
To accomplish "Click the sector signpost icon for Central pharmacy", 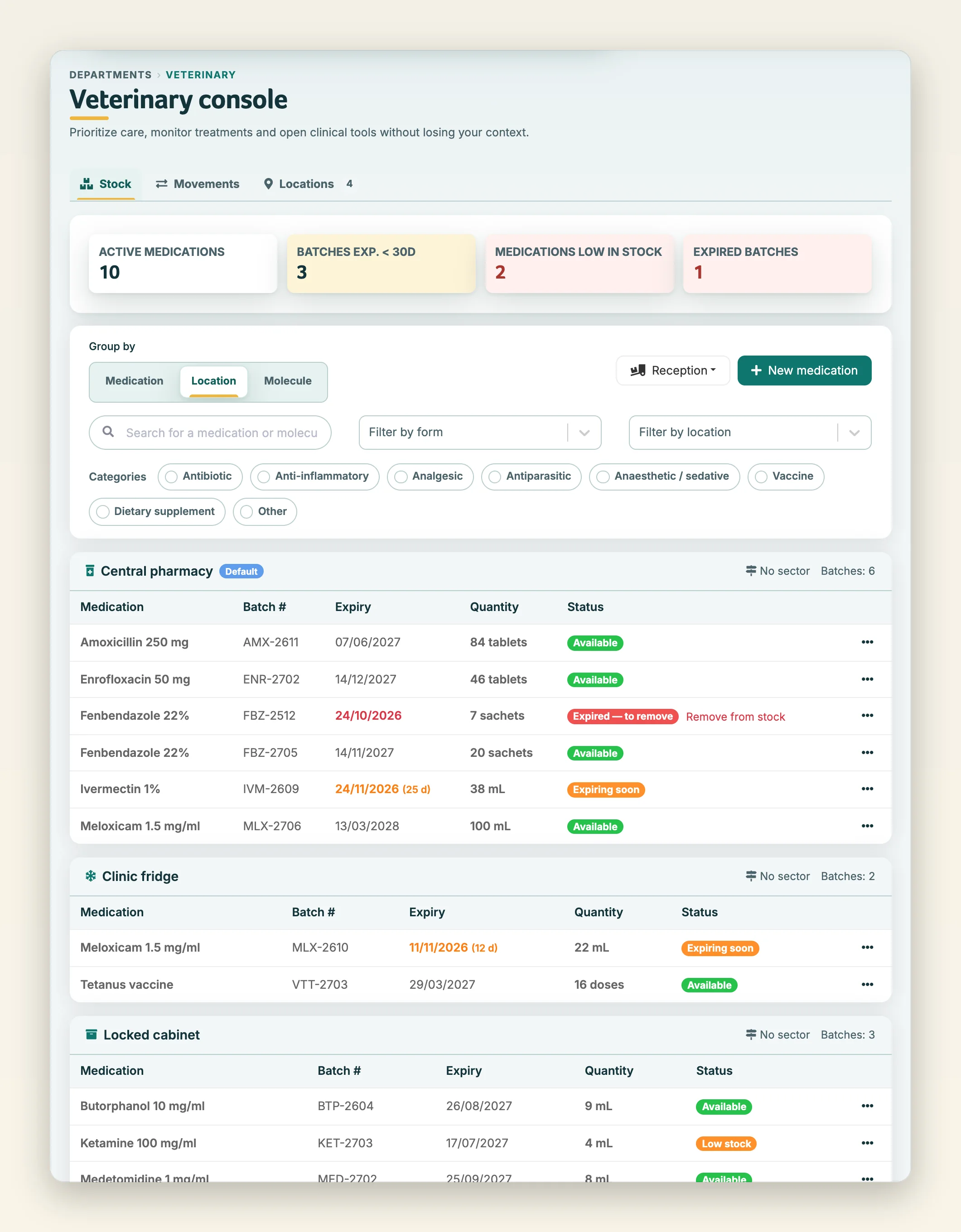I will 750,571.
